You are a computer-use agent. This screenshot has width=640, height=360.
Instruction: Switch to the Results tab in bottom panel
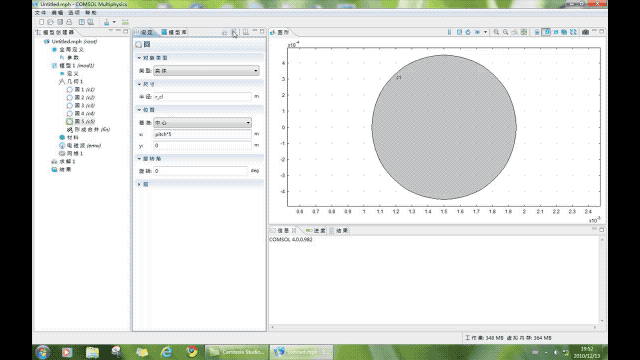[339, 231]
